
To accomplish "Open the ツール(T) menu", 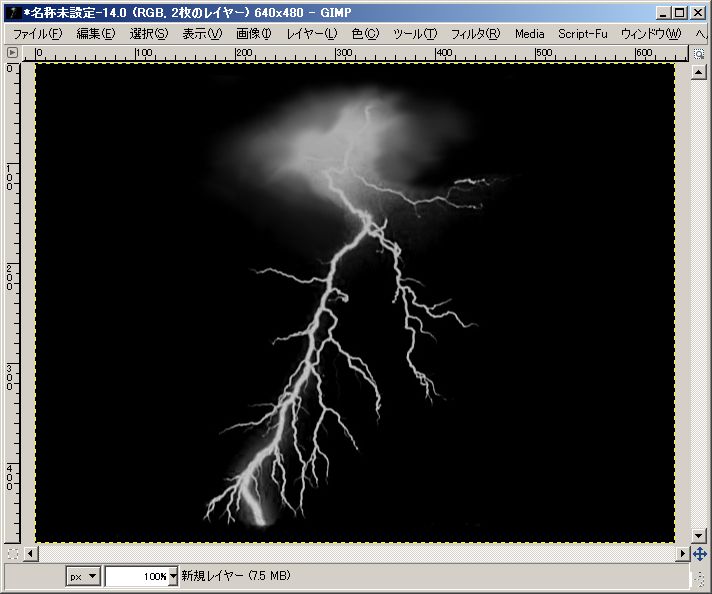I will point(415,34).
